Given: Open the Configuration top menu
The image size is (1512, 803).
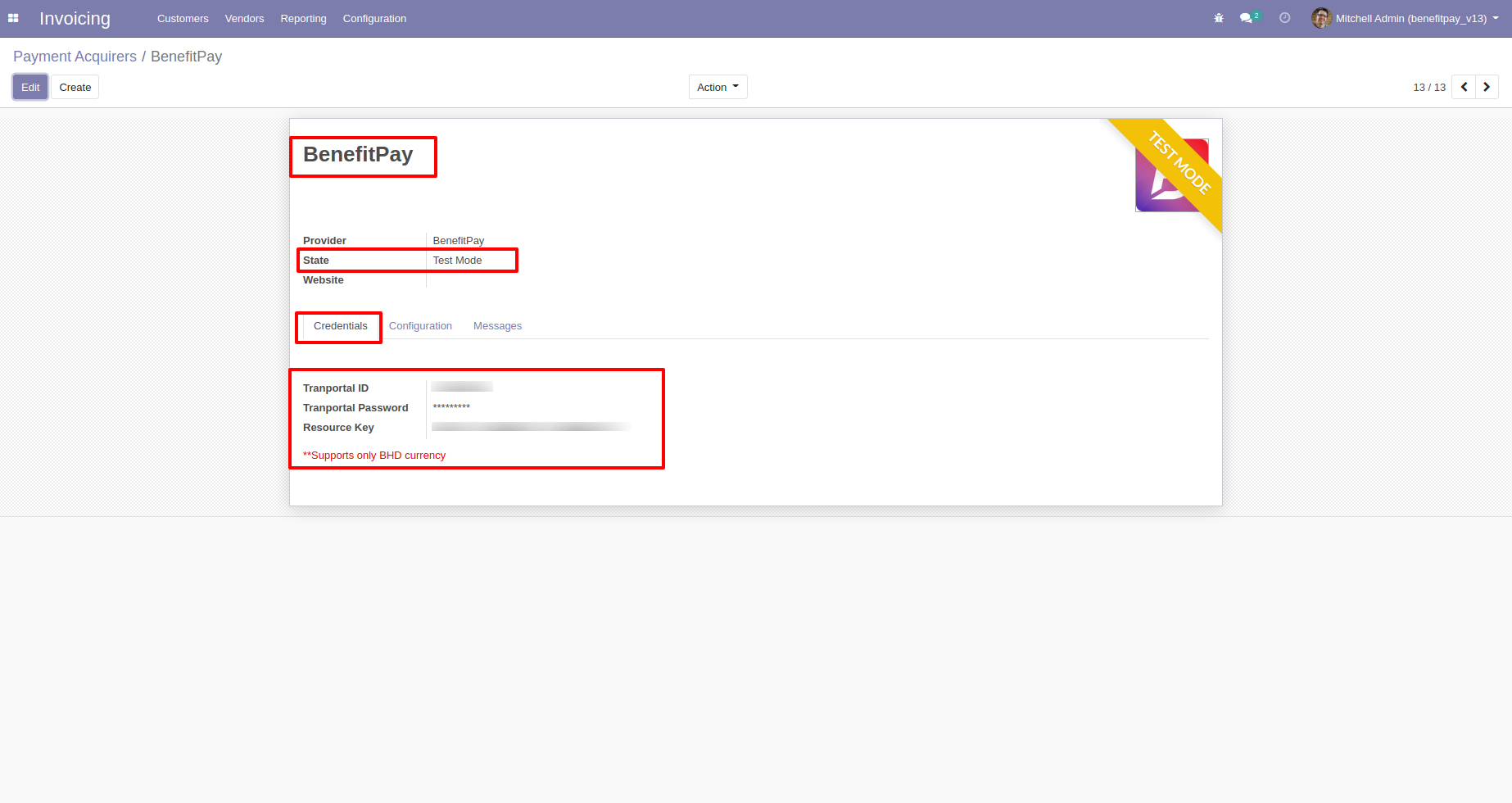Looking at the screenshot, I should coord(374,18).
